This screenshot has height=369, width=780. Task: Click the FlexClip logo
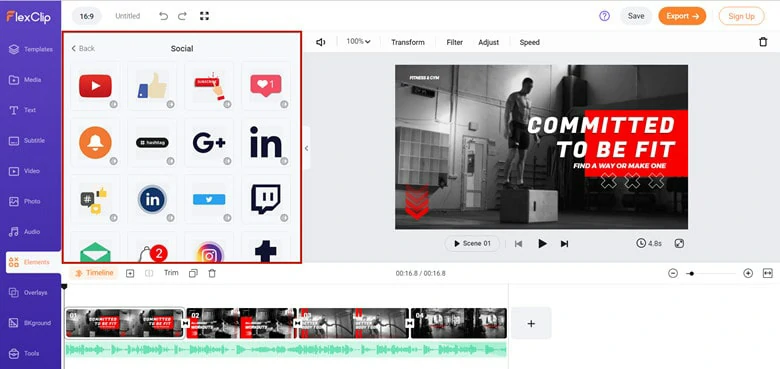point(28,16)
